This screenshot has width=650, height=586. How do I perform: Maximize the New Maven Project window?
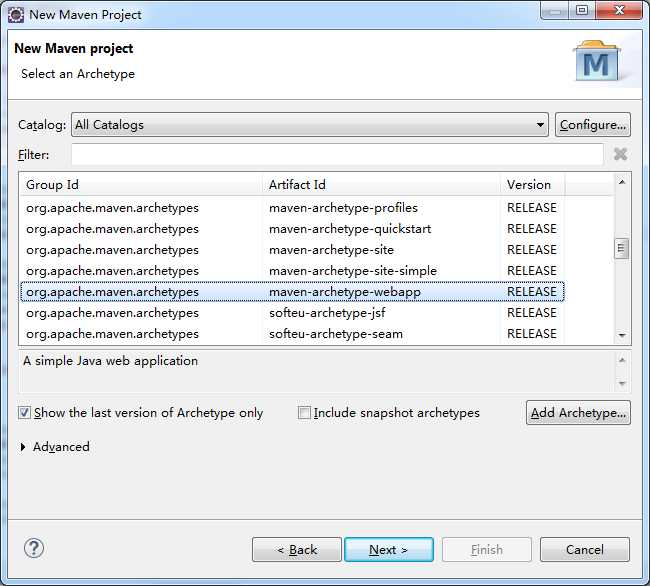point(582,10)
